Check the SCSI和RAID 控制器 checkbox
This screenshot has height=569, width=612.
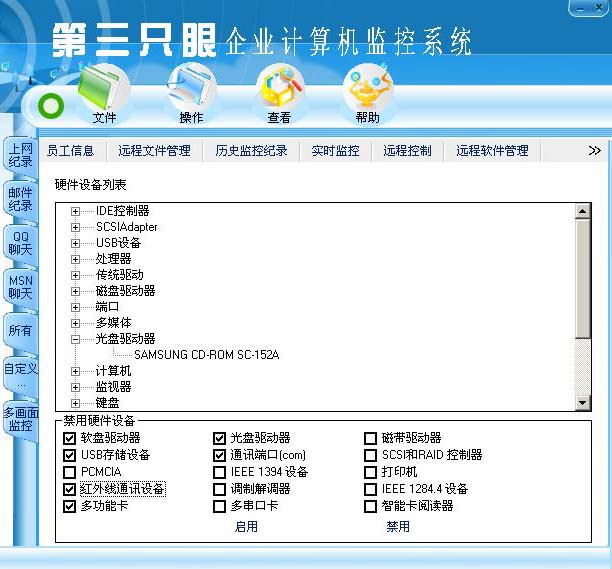(x=370, y=455)
